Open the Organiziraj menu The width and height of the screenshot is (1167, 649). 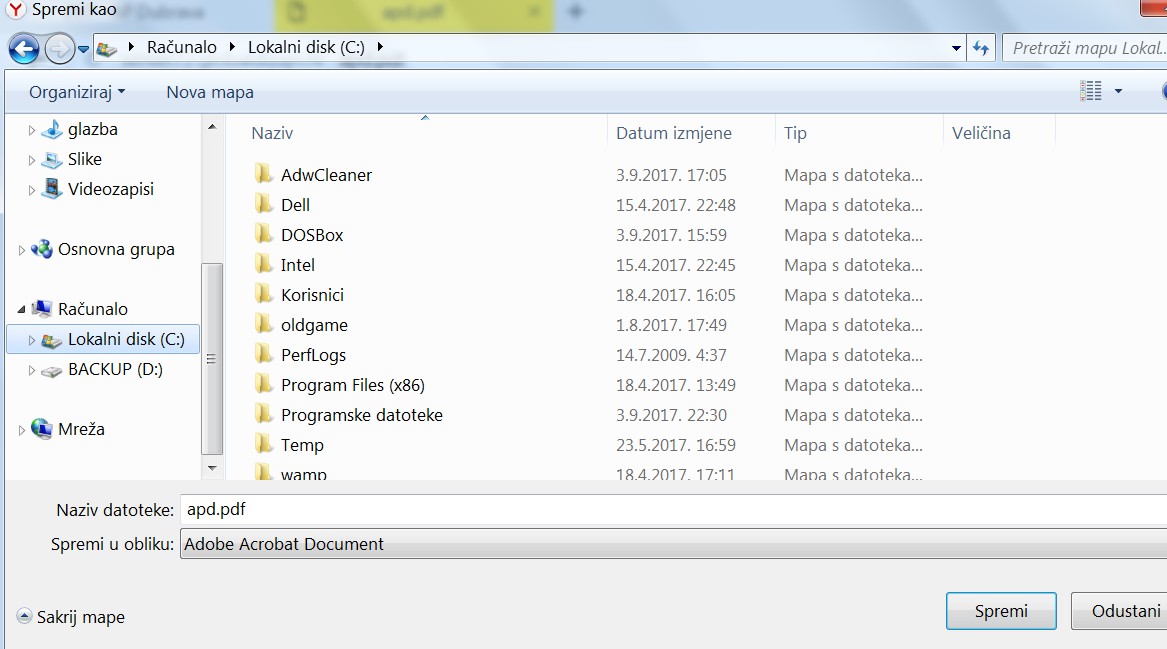point(77,92)
